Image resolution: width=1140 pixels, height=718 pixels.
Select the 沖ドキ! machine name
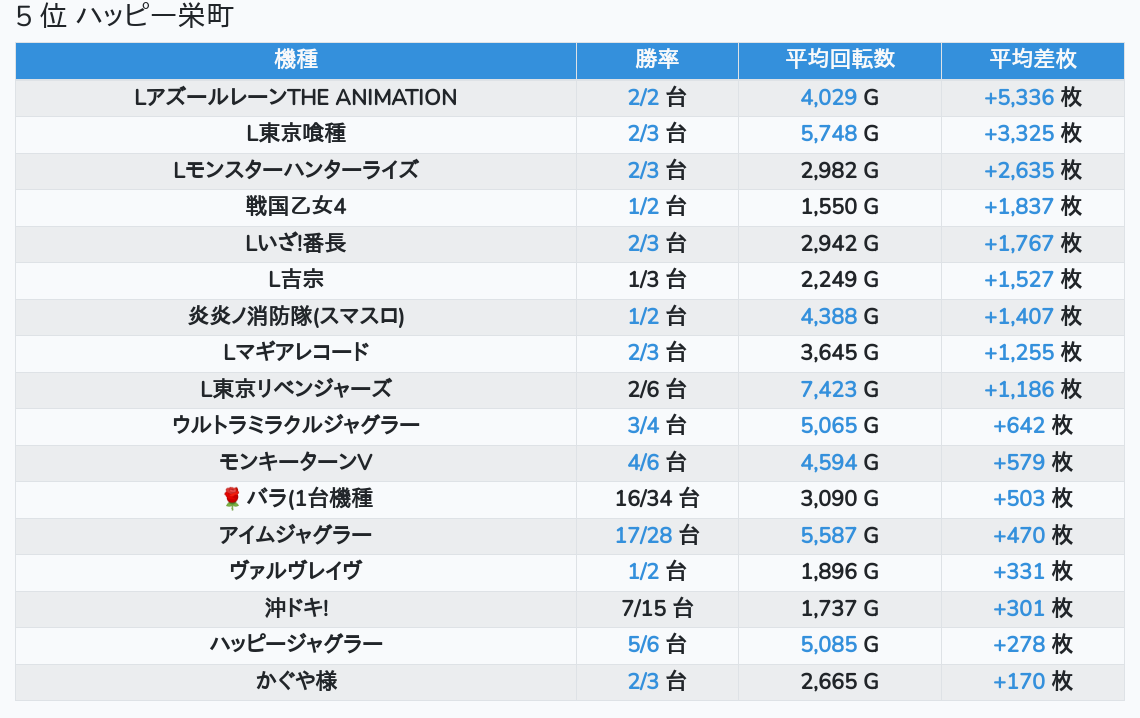tap(296, 608)
